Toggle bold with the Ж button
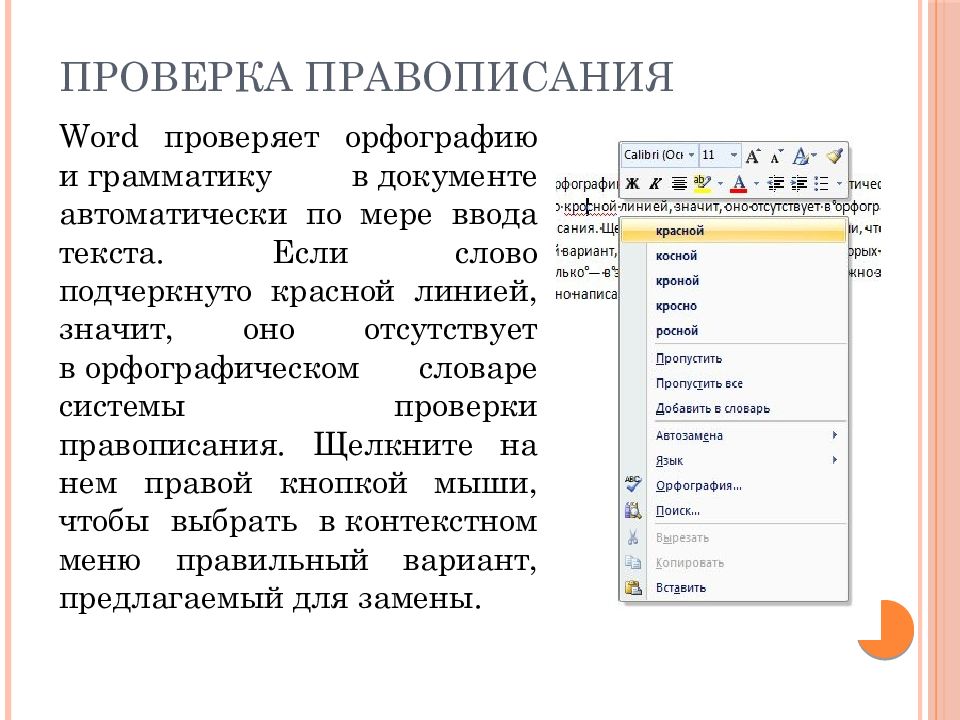The height and width of the screenshot is (720, 960). tap(632, 183)
